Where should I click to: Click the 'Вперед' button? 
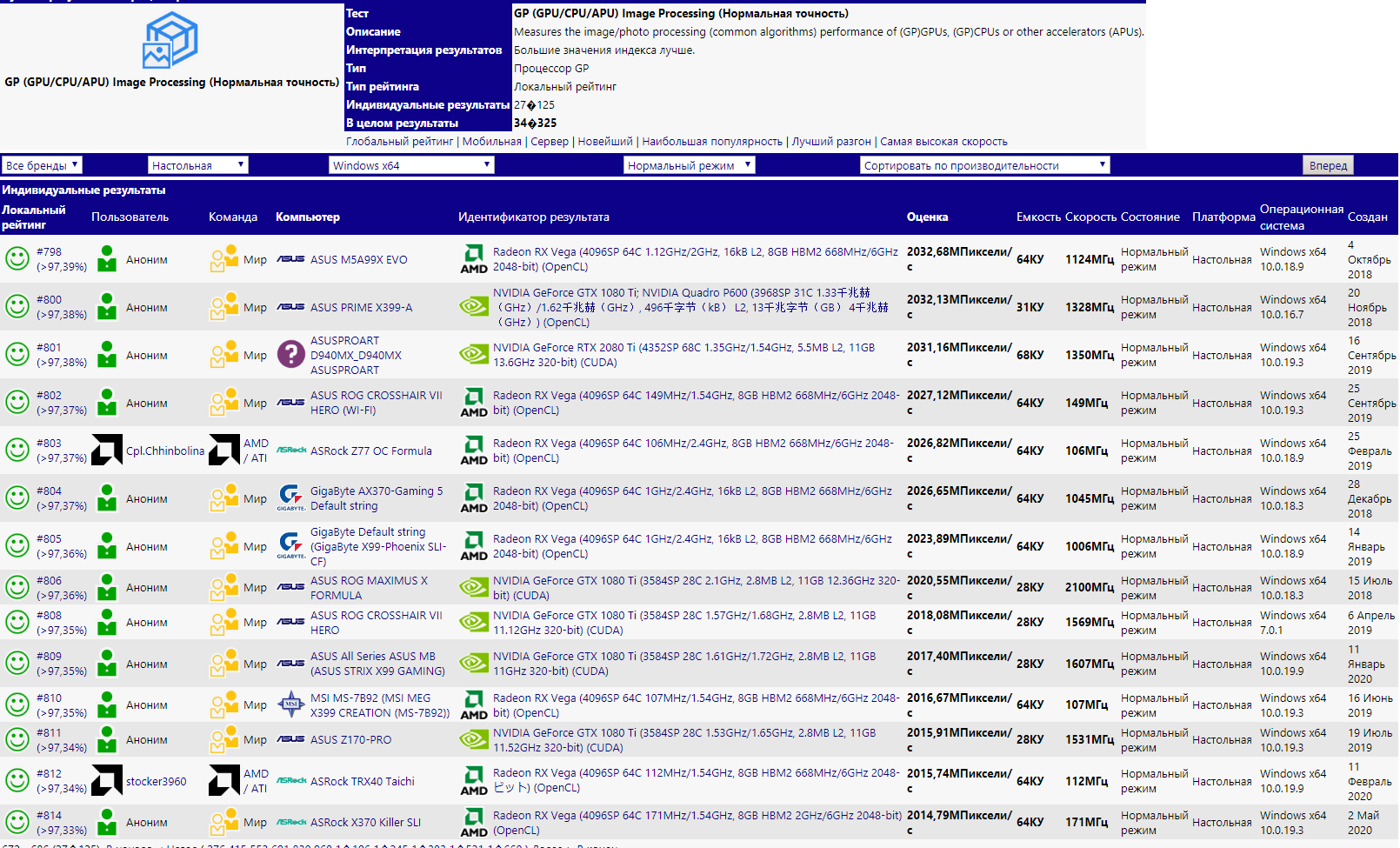[x=1328, y=165]
